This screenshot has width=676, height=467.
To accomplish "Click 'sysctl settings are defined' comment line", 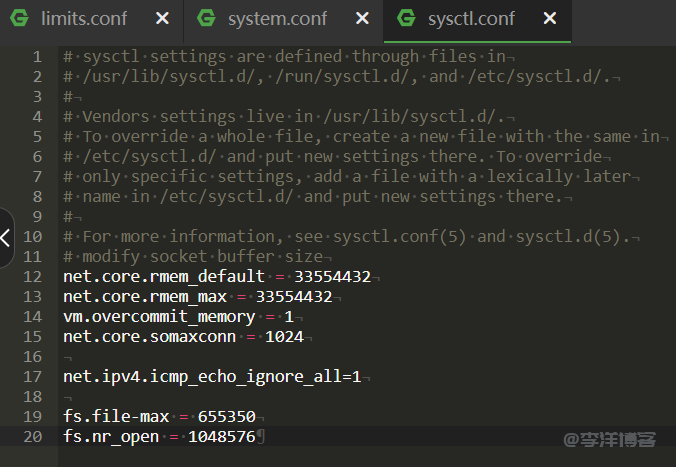I will [285, 57].
